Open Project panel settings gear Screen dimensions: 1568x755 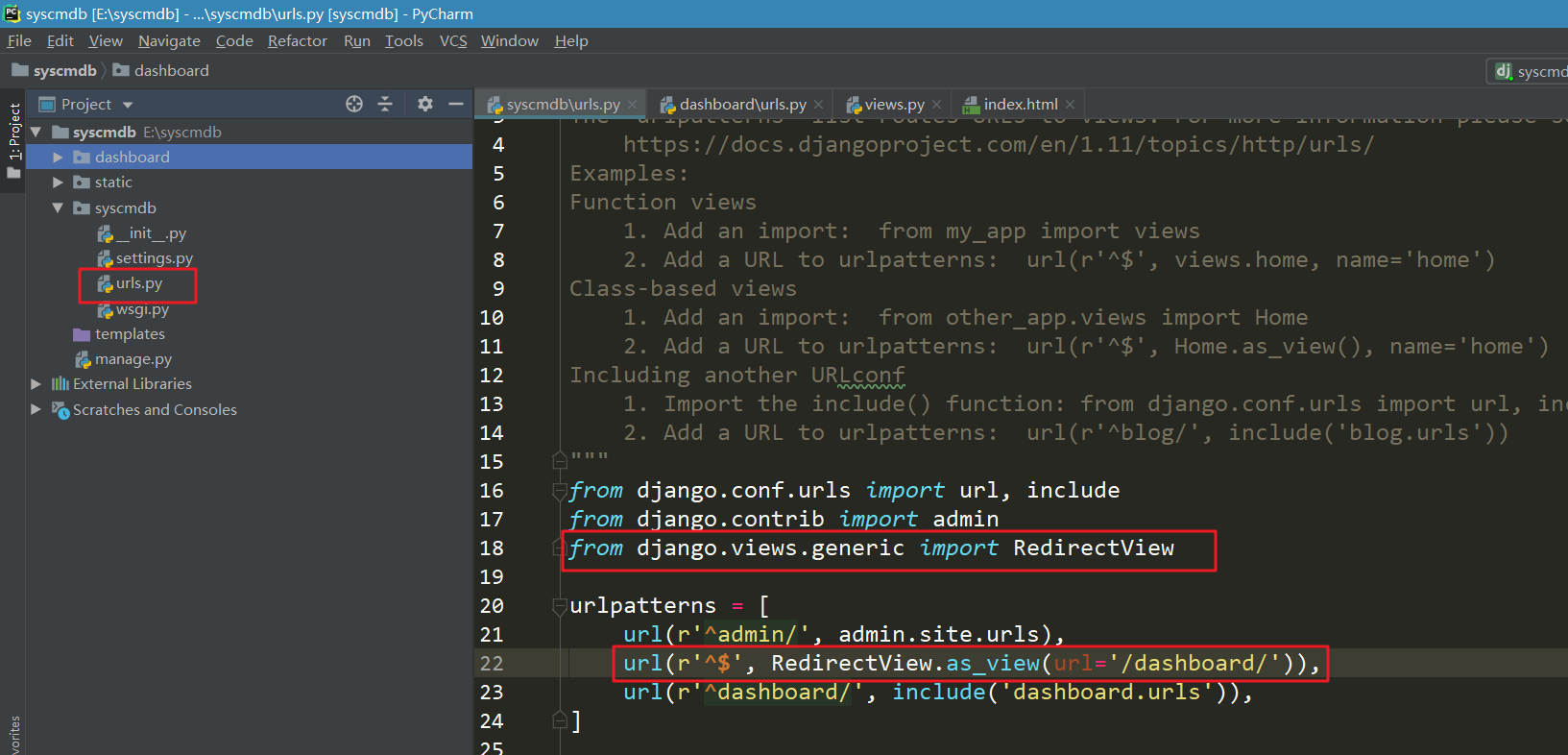[x=425, y=104]
